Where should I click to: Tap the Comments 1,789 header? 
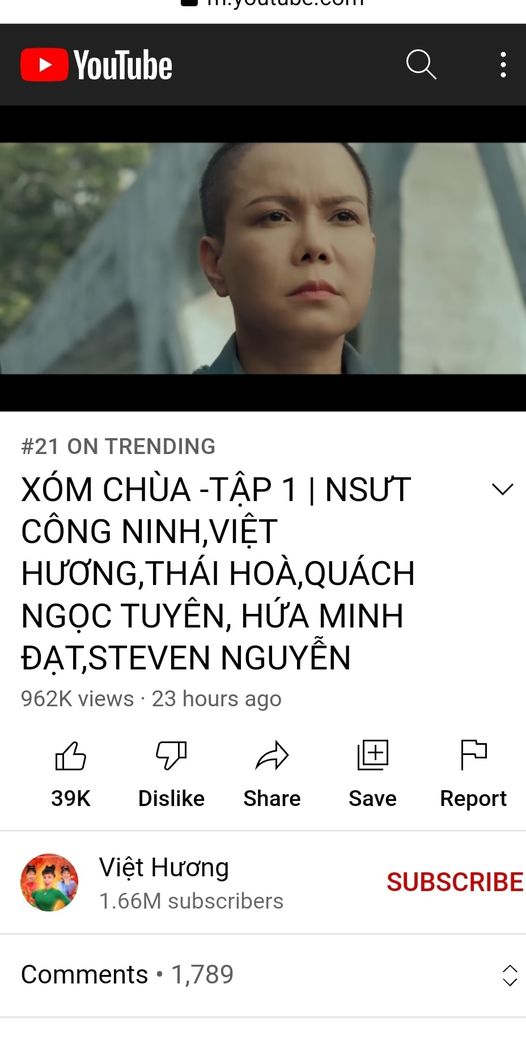click(x=127, y=975)
